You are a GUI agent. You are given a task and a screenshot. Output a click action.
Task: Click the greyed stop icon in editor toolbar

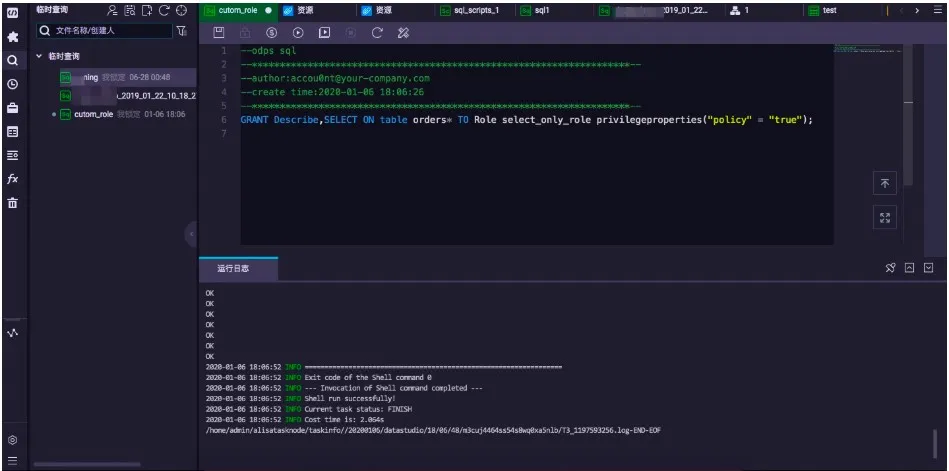[350, 33]
